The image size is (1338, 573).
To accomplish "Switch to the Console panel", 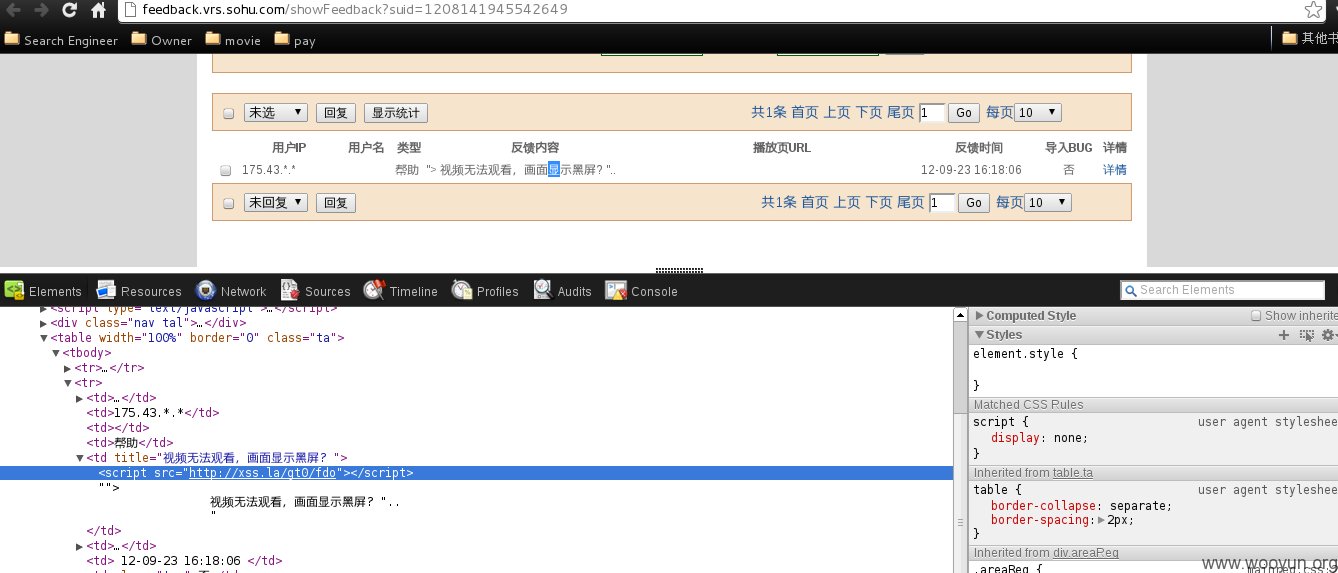I will (642, 291).
